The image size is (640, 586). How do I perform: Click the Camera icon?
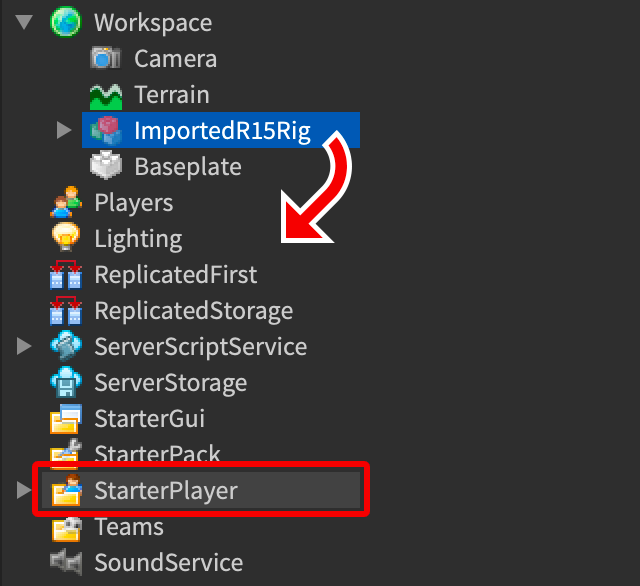(106, 58)
